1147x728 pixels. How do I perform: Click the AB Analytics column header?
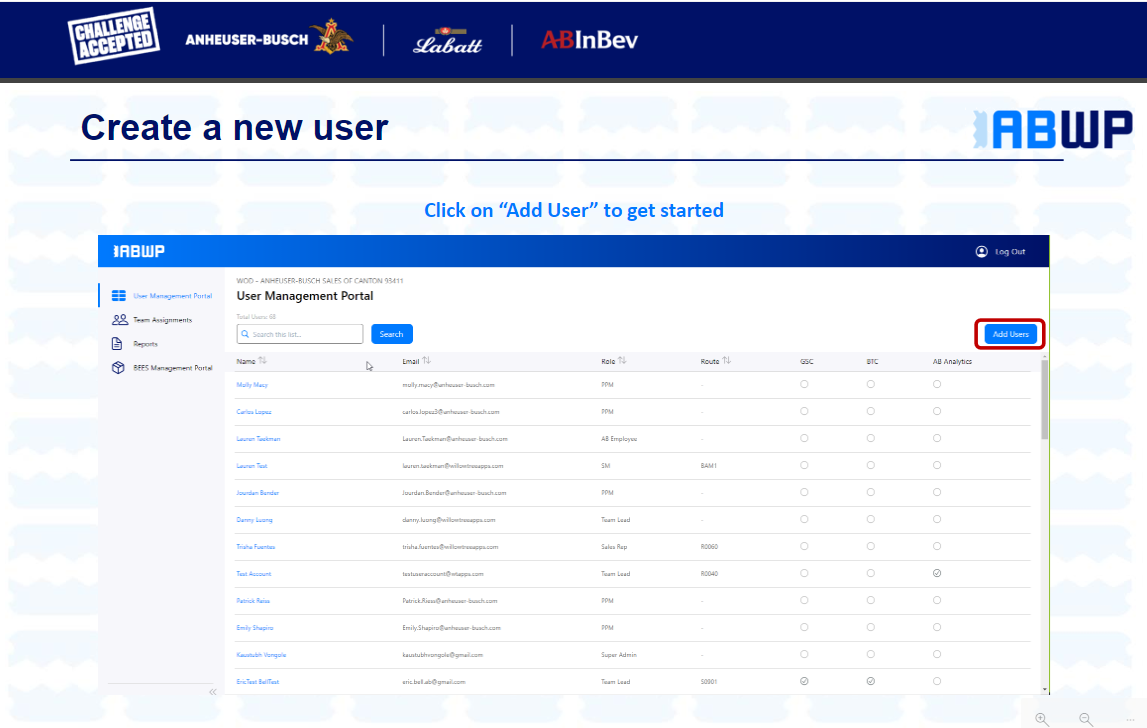(x=952, y=361)
